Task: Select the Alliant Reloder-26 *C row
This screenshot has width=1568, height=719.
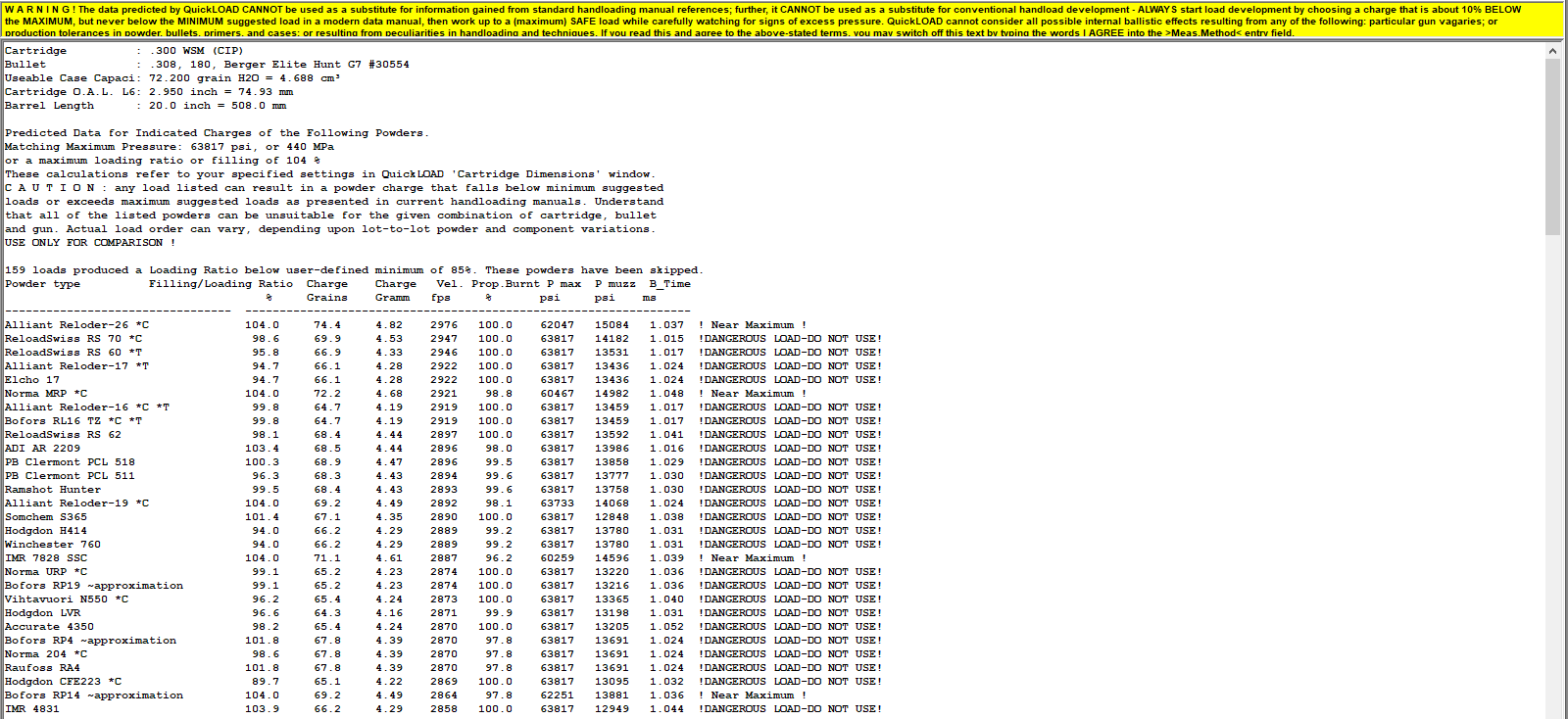Action: [x=406, y=325]
